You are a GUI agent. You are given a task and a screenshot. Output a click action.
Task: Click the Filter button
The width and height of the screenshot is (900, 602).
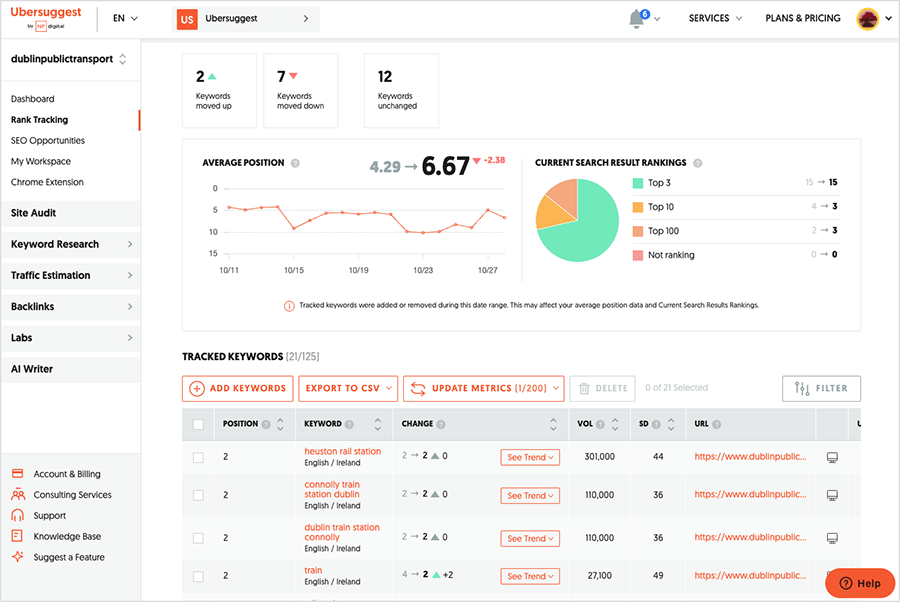coord(821,389)
